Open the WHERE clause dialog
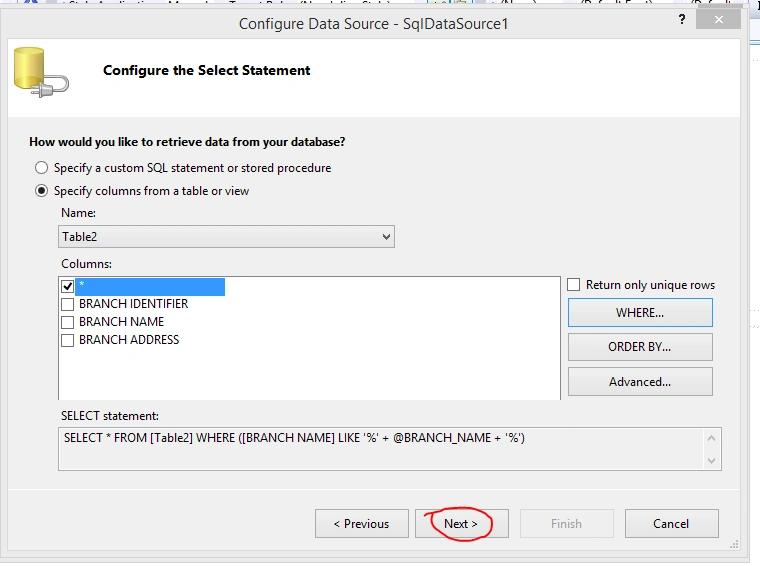This screenshot has height=566, width=760. pyautogui.click(x=640, y=313)
